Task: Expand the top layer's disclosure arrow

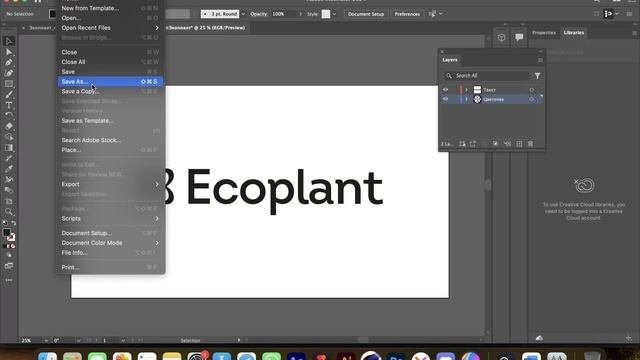Action: point(467,90)
